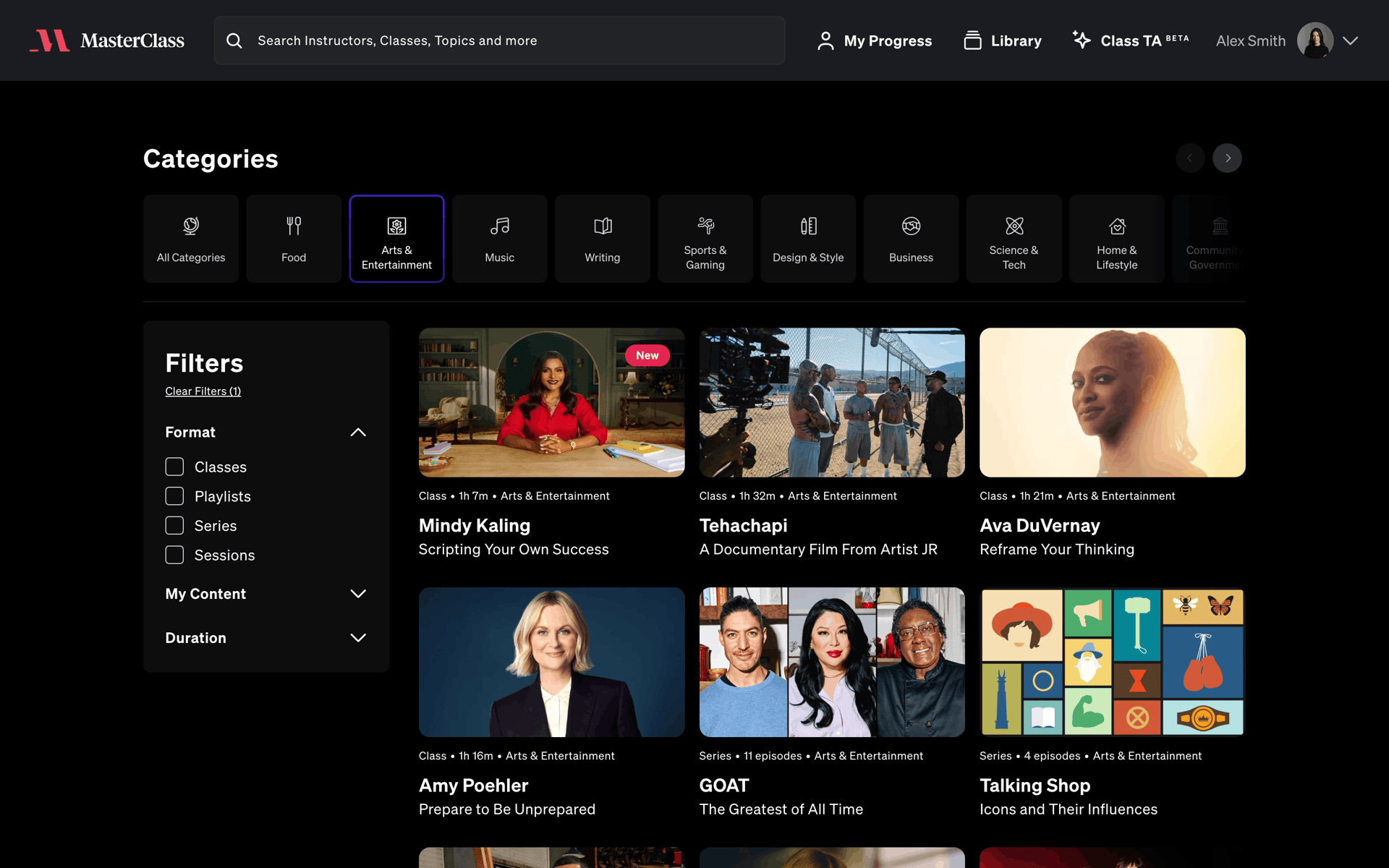1389x868 pixels.
Task: Click the Community & Government building icon
Action: coord(1220,226)
